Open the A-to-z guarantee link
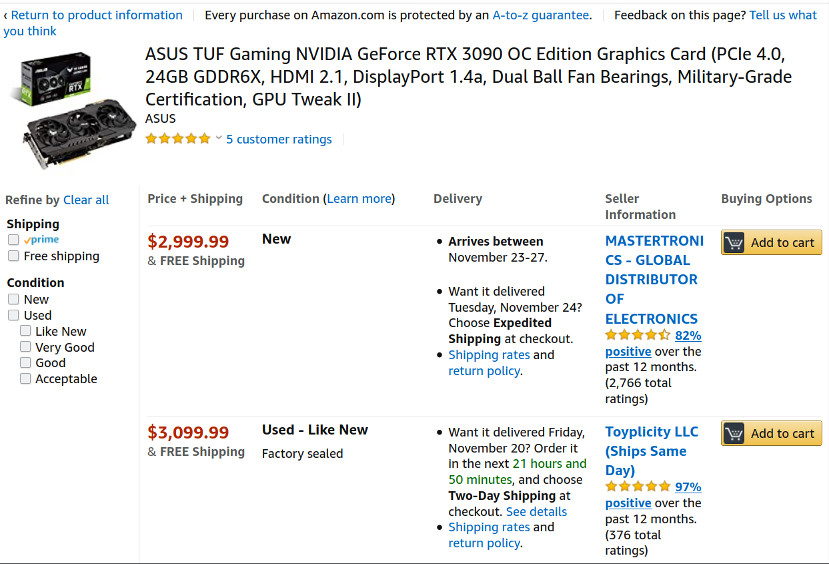Image resolution: width=829 pixels, height=564 pixels. tap(541, 15)
